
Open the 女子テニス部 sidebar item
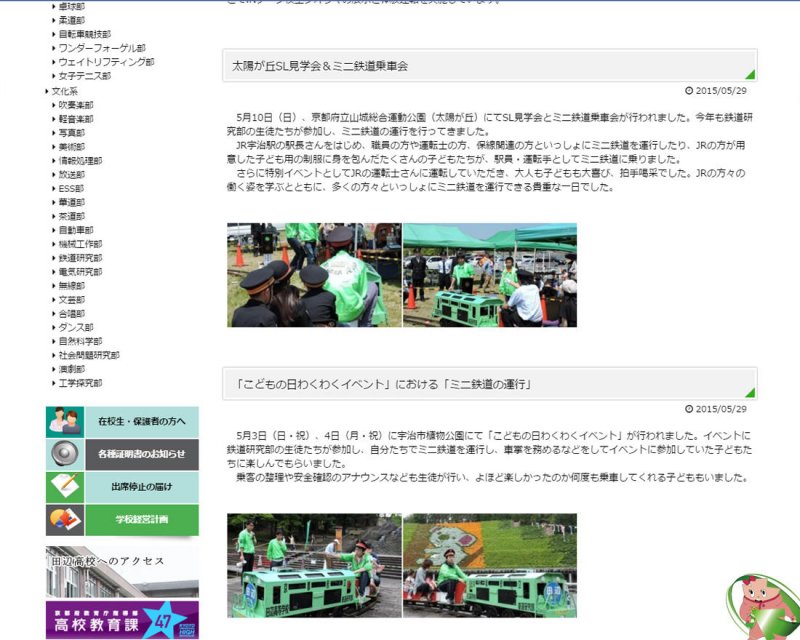click(85, 76)
